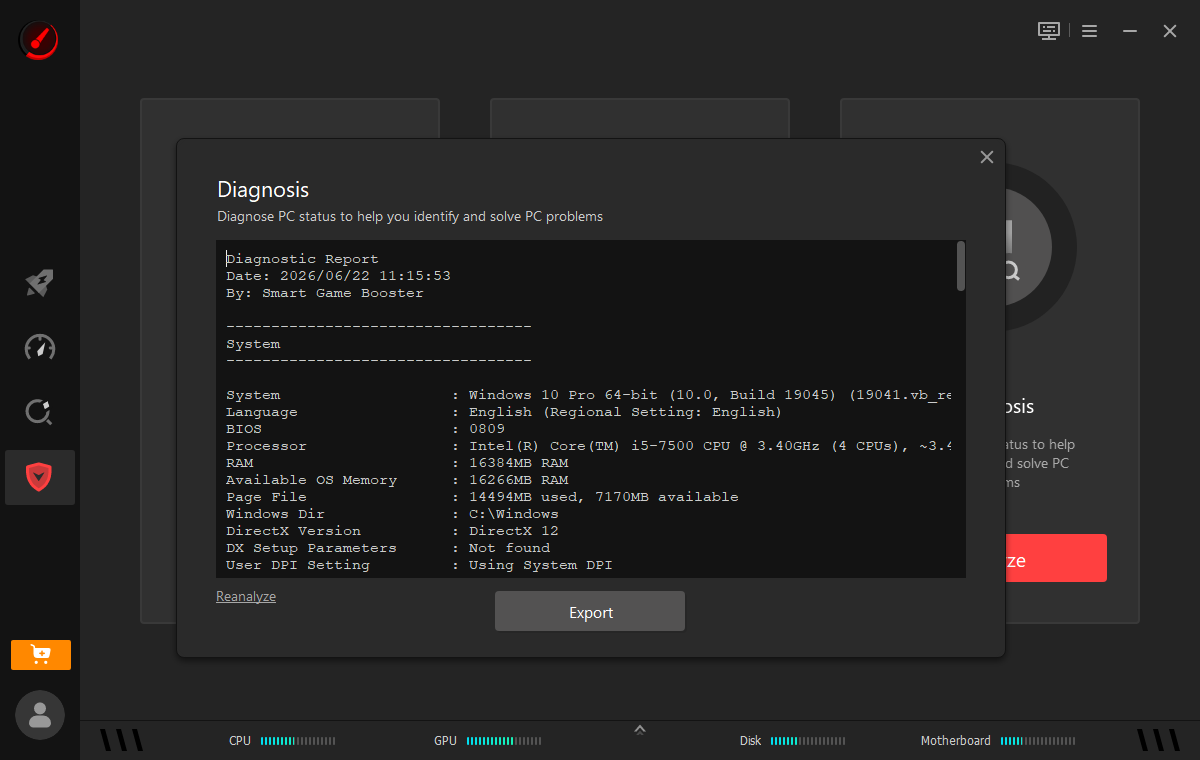The image size is (1200, 760).
Task: Click the Motherboard usage bar meter
Action: click(1038, 741)
